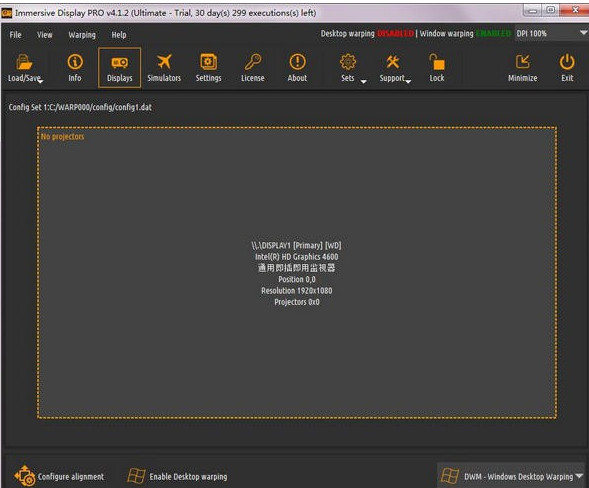
Task: Click Desktop warping DISABLED status
Action: [367, 33]
